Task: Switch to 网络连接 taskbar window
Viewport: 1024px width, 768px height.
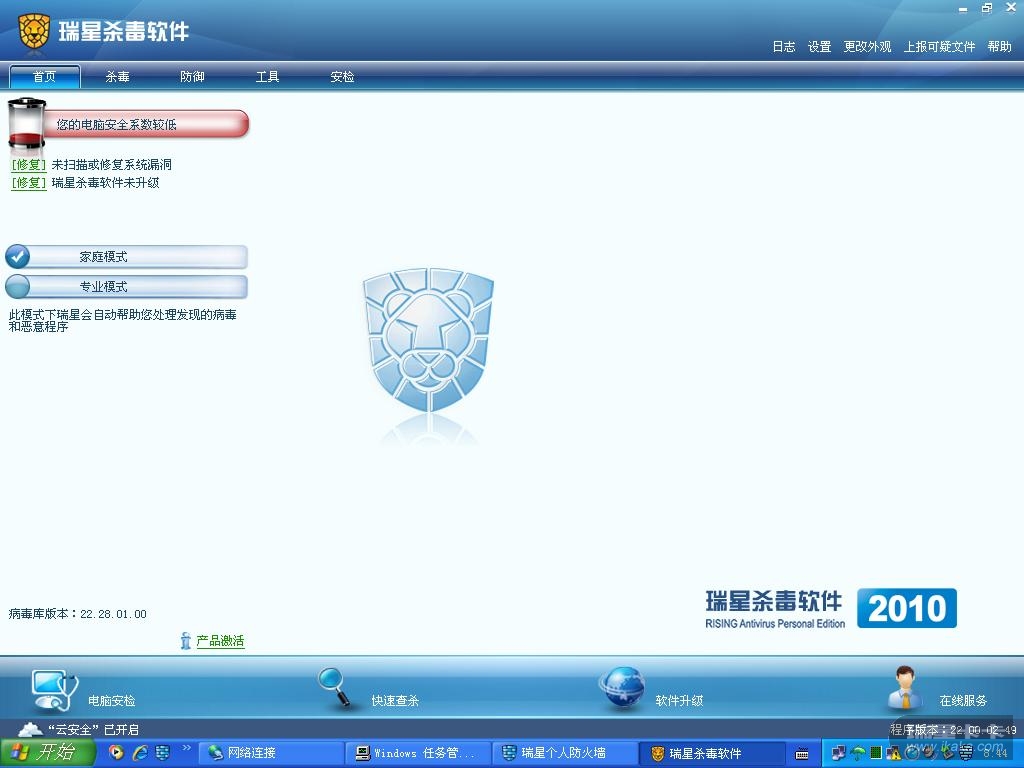Action: [271, 753]
